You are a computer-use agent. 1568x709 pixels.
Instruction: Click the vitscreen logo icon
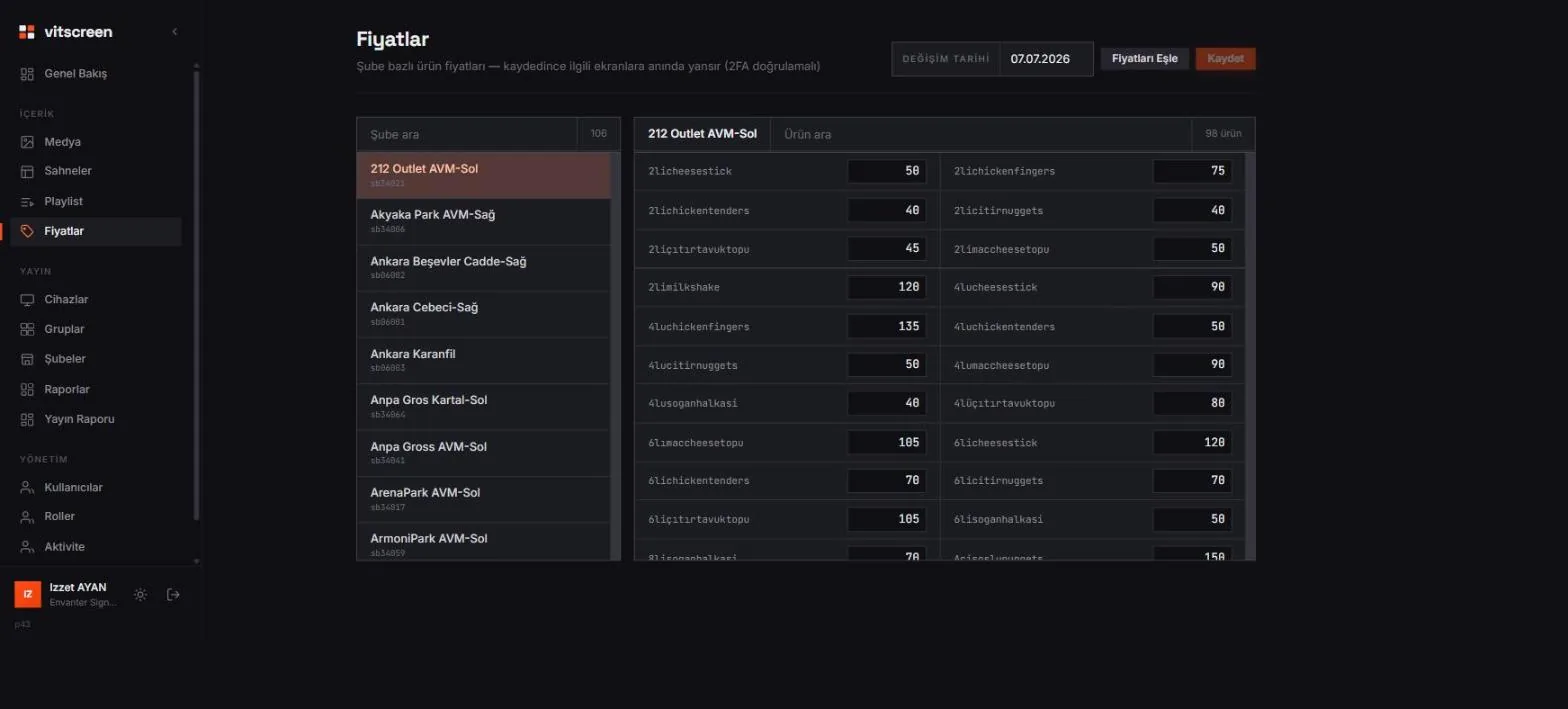27,32
